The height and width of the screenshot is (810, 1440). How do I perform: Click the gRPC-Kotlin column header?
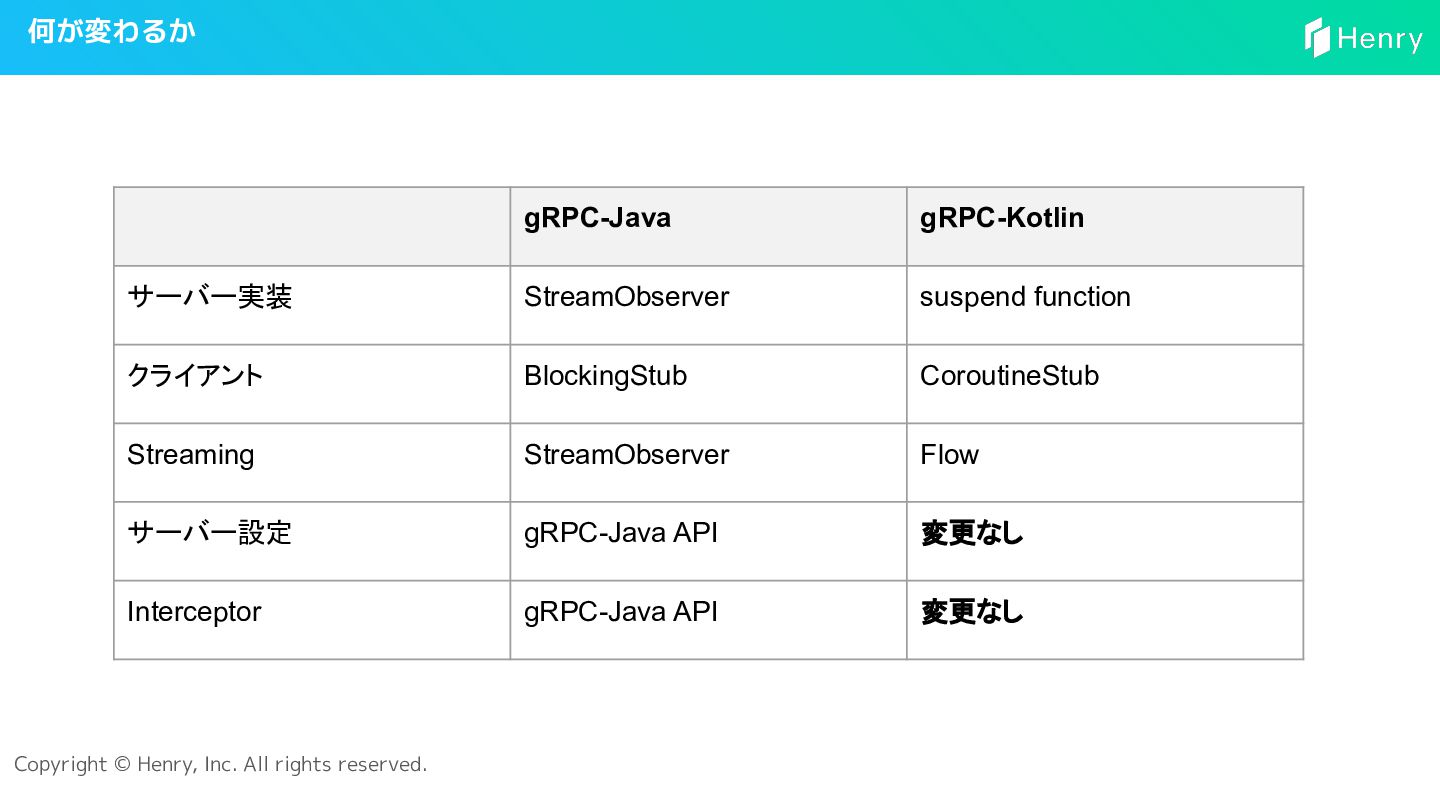pyautogui.click(x=1001, y=218)
